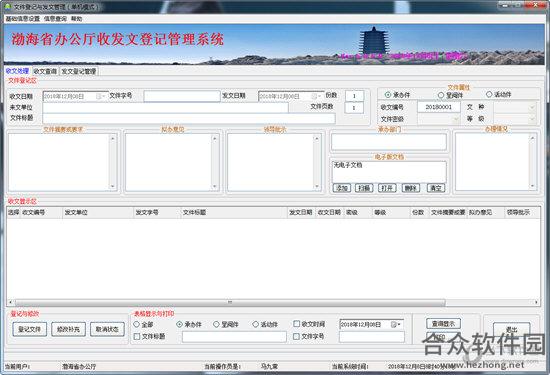The width and height of the screenshot is (550, 375).
Task: Select the 活动件 radio in print options
Action: tap(256, 324)
